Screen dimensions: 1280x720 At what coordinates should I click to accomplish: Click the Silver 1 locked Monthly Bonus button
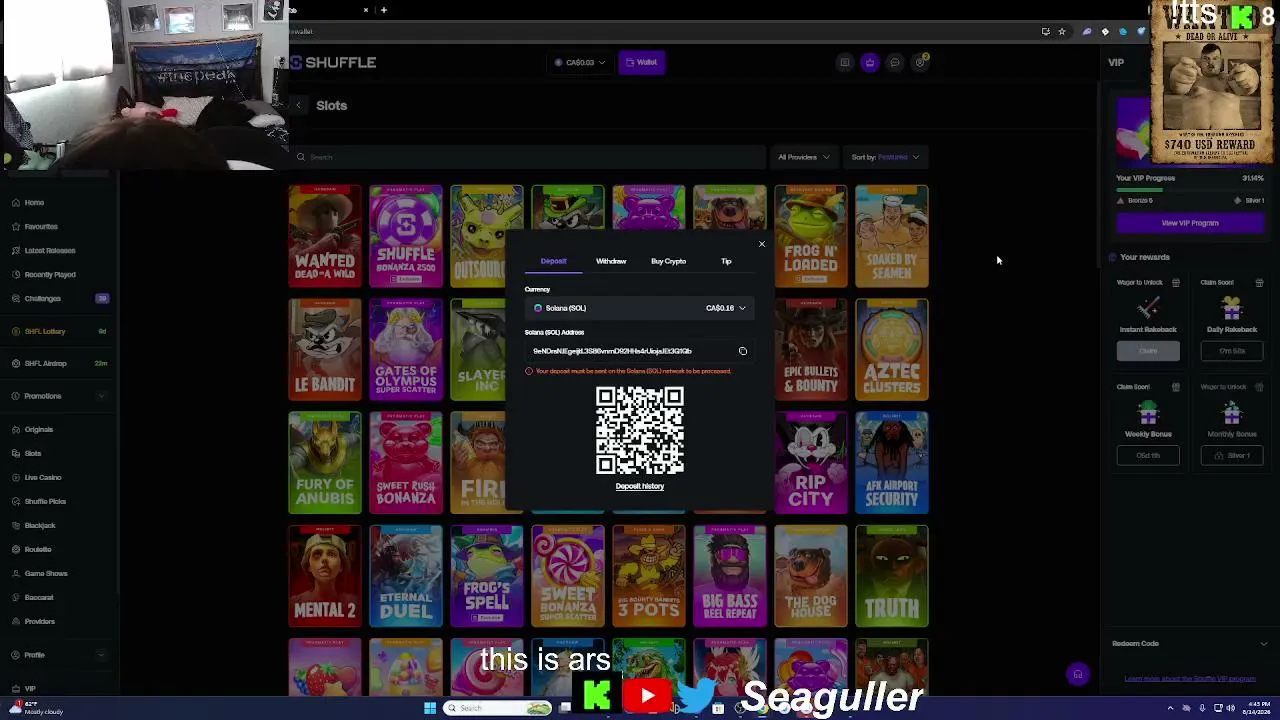1232,456
